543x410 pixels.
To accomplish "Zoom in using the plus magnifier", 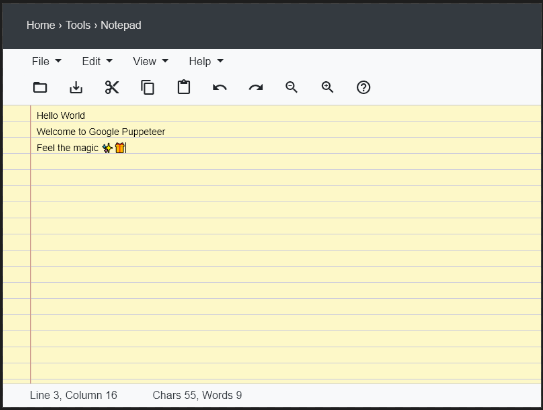I will (328, 87).
